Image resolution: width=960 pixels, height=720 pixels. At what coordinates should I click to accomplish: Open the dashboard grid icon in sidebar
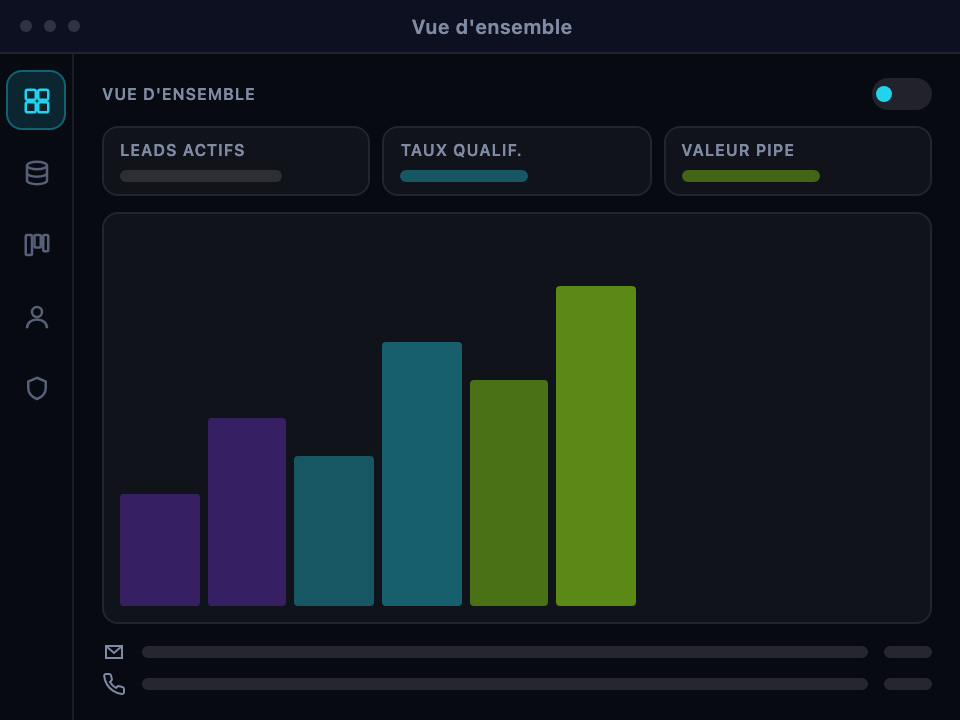[36, 100]
